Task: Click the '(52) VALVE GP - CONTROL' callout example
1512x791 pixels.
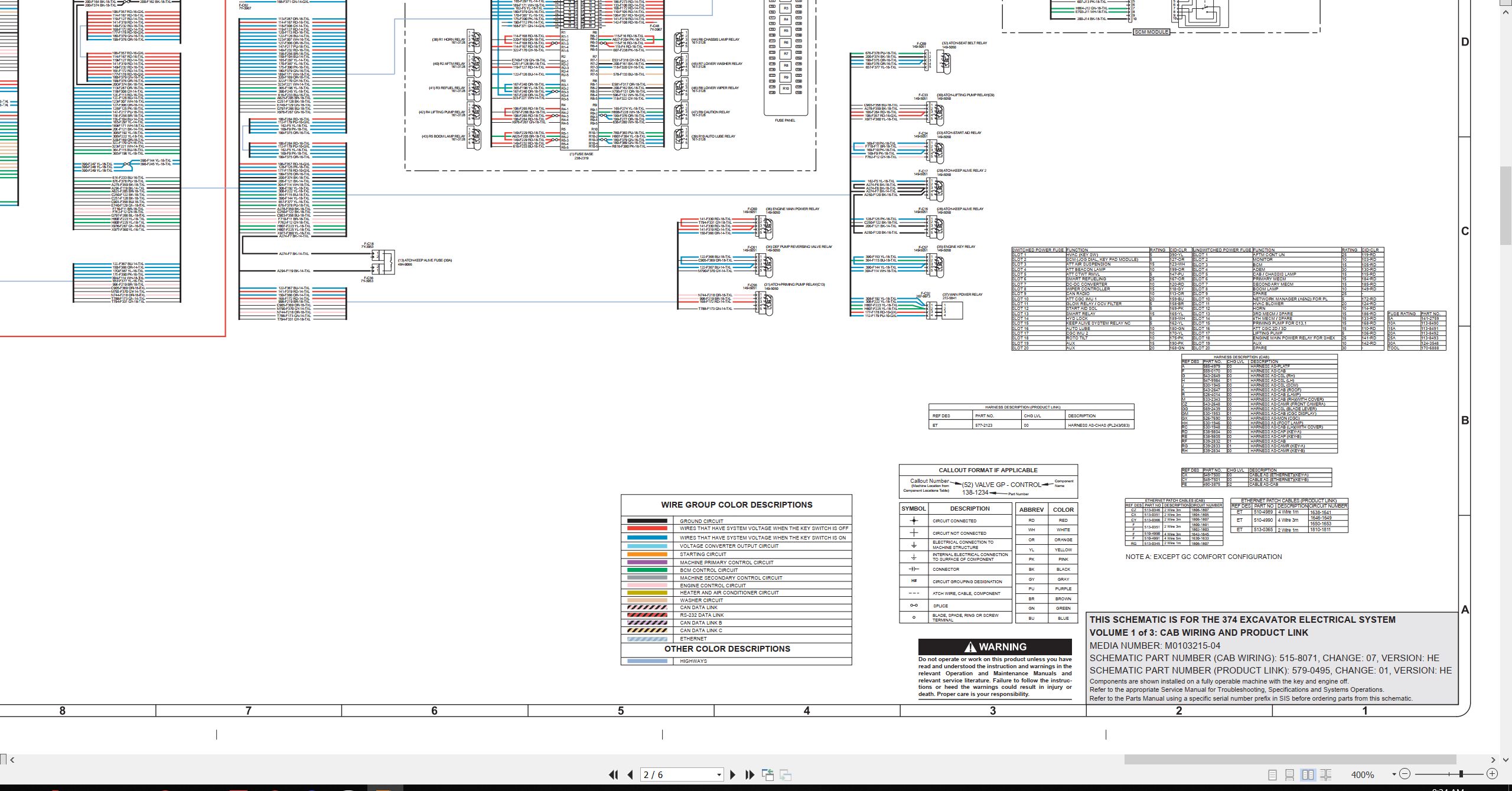Action: [1001, 485]
